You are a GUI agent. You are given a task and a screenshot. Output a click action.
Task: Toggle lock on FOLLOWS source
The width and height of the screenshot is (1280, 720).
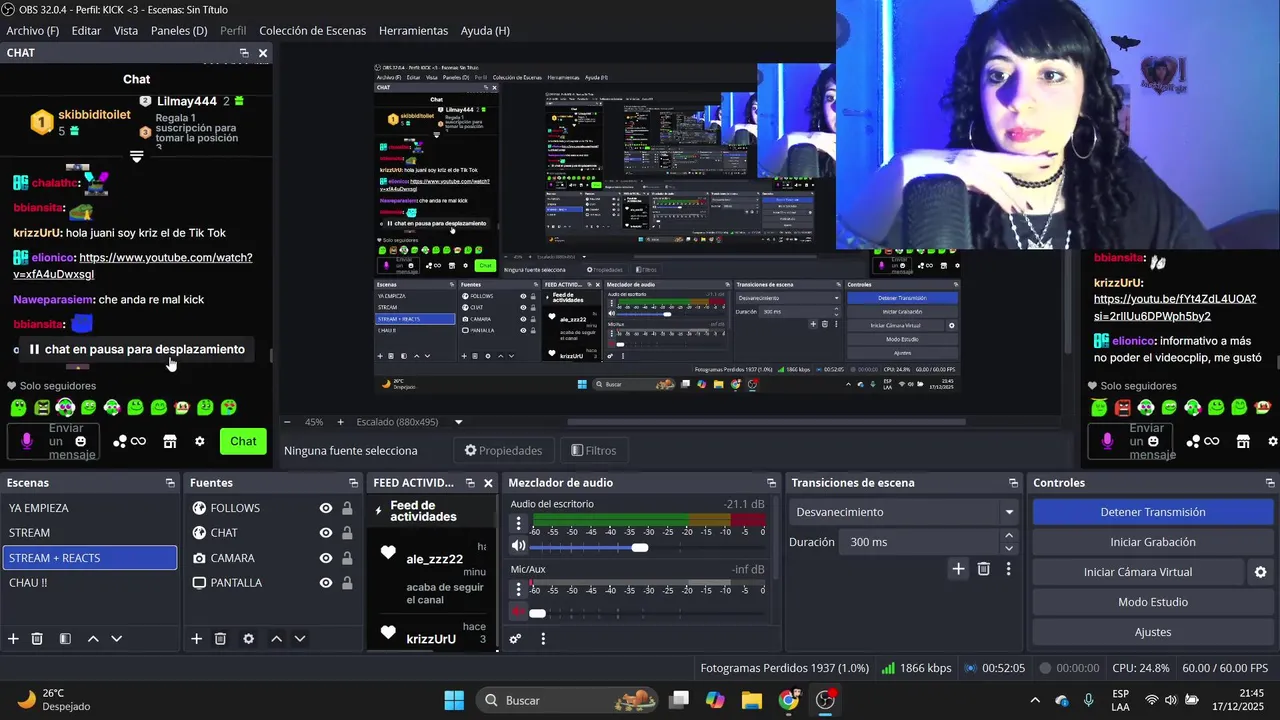click(x=347, y=508)
